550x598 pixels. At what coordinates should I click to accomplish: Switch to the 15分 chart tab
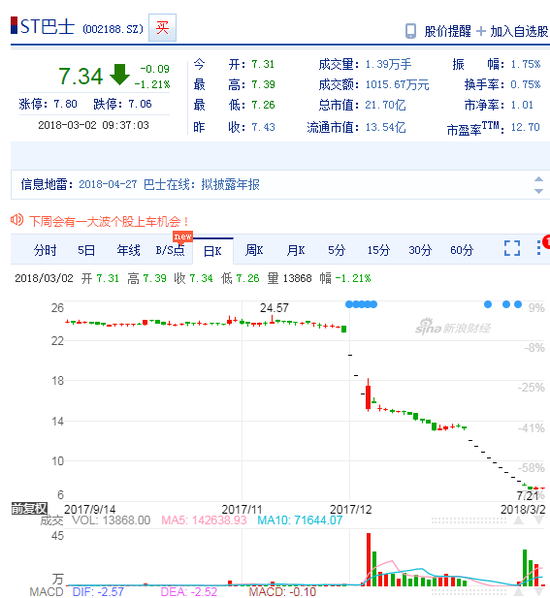coord(378,251)
